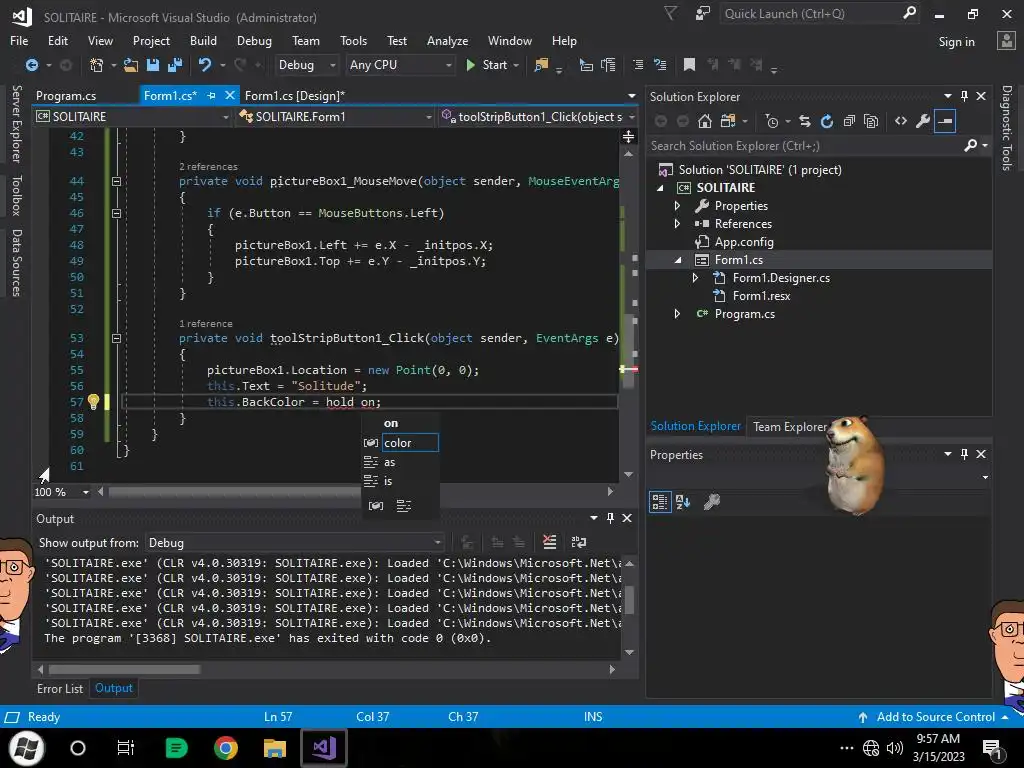Viewport: 1024px width, 768px height.
Task: Click the Open File folder icon
Action: [131, 65]
